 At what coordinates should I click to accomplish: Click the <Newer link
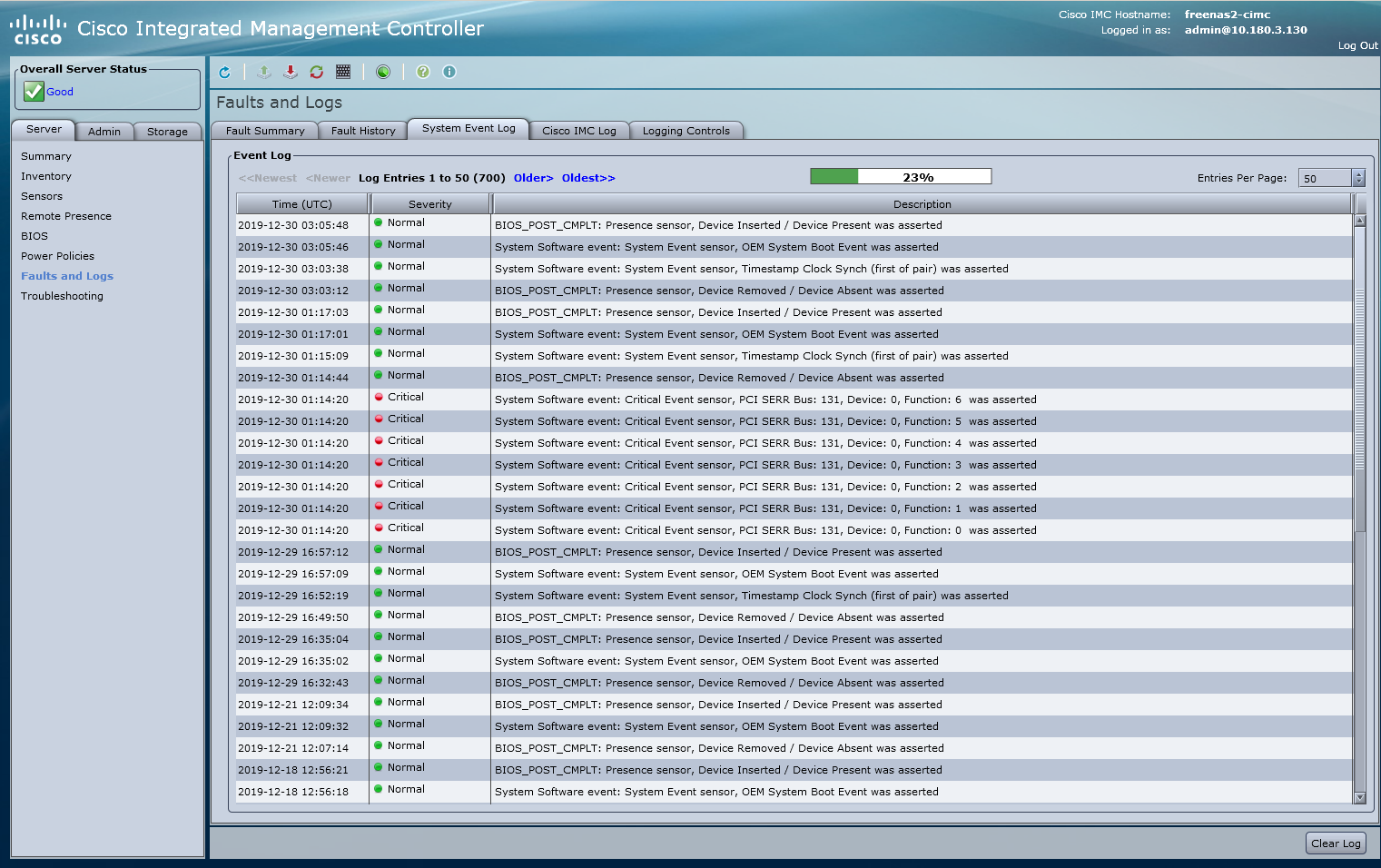coord(328,178)
